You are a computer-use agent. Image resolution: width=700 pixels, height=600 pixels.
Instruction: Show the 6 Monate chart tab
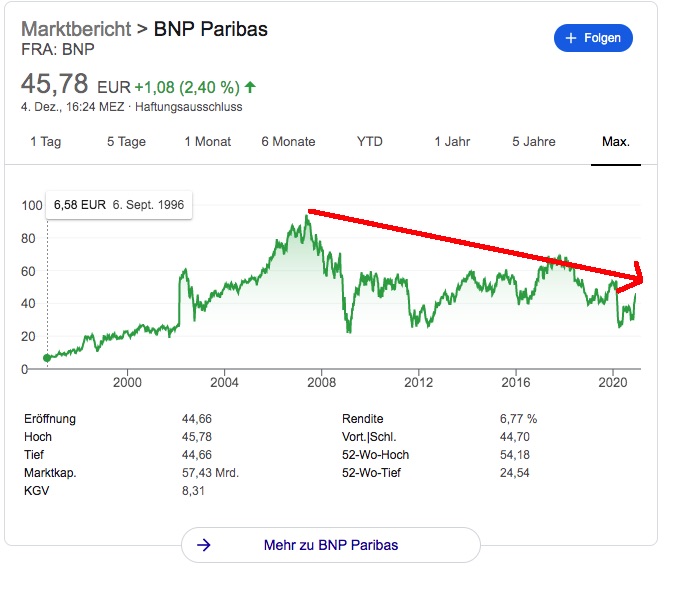[288, 142]
